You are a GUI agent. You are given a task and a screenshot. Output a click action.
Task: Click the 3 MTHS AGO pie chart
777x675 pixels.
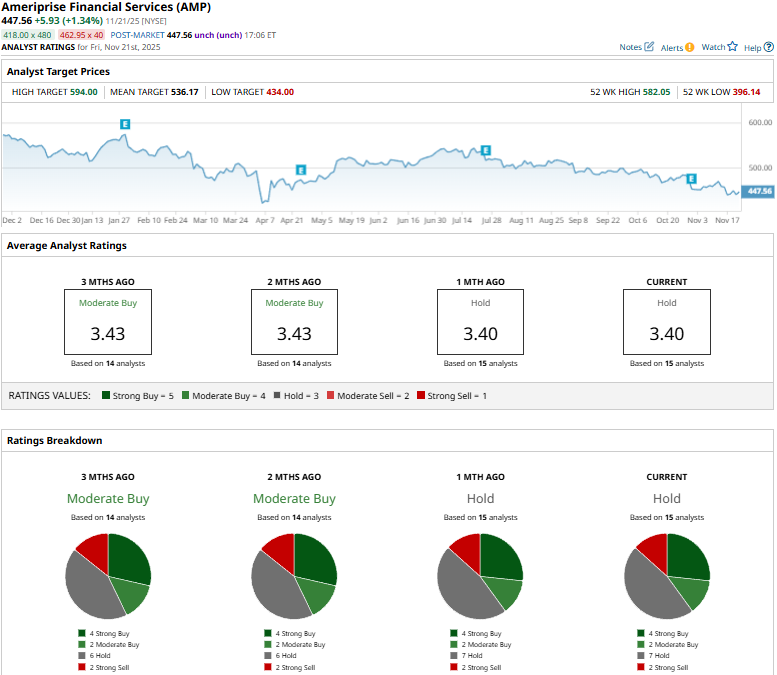pos(108,576)
